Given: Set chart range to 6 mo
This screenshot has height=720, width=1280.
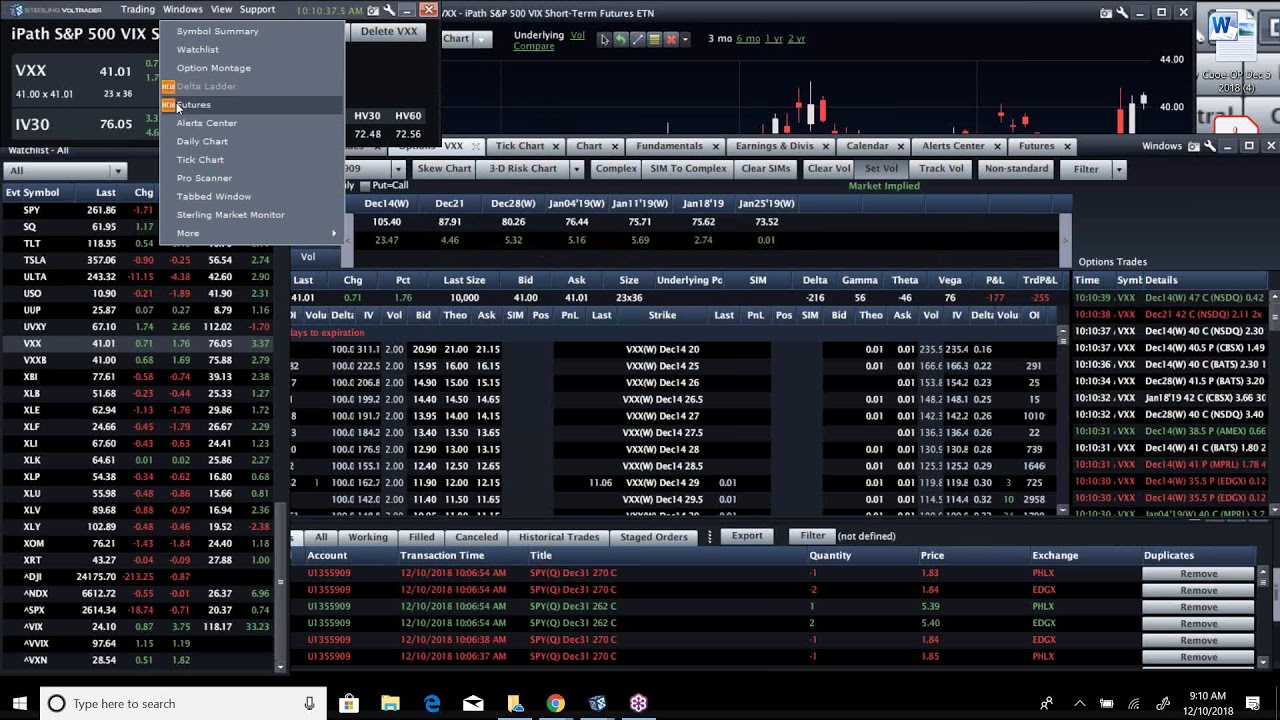Looking at the screenshot, I should [748, 39].
